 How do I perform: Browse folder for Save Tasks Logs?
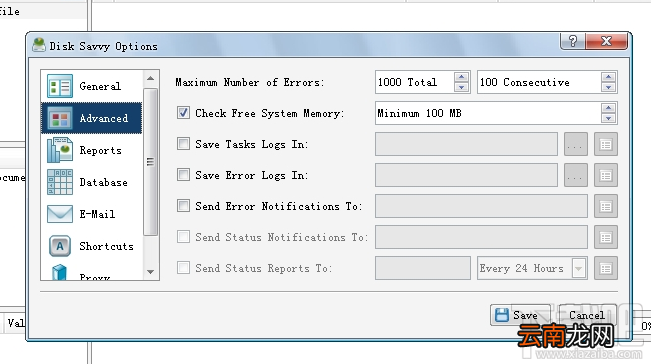coord(575,144)
